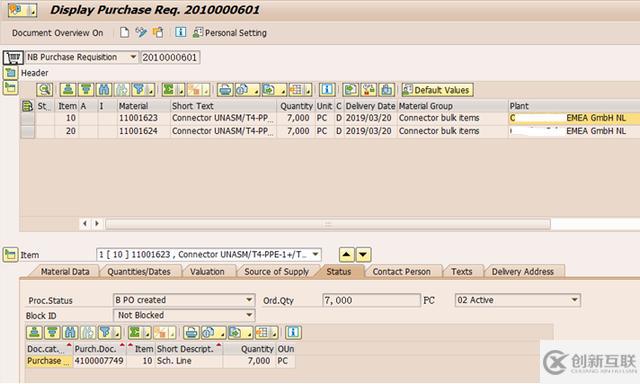Image resolution: width=640 pixels, height=384 pixels.
Task: Open Help info icon in top toolbar
Action: click(180, 33)
